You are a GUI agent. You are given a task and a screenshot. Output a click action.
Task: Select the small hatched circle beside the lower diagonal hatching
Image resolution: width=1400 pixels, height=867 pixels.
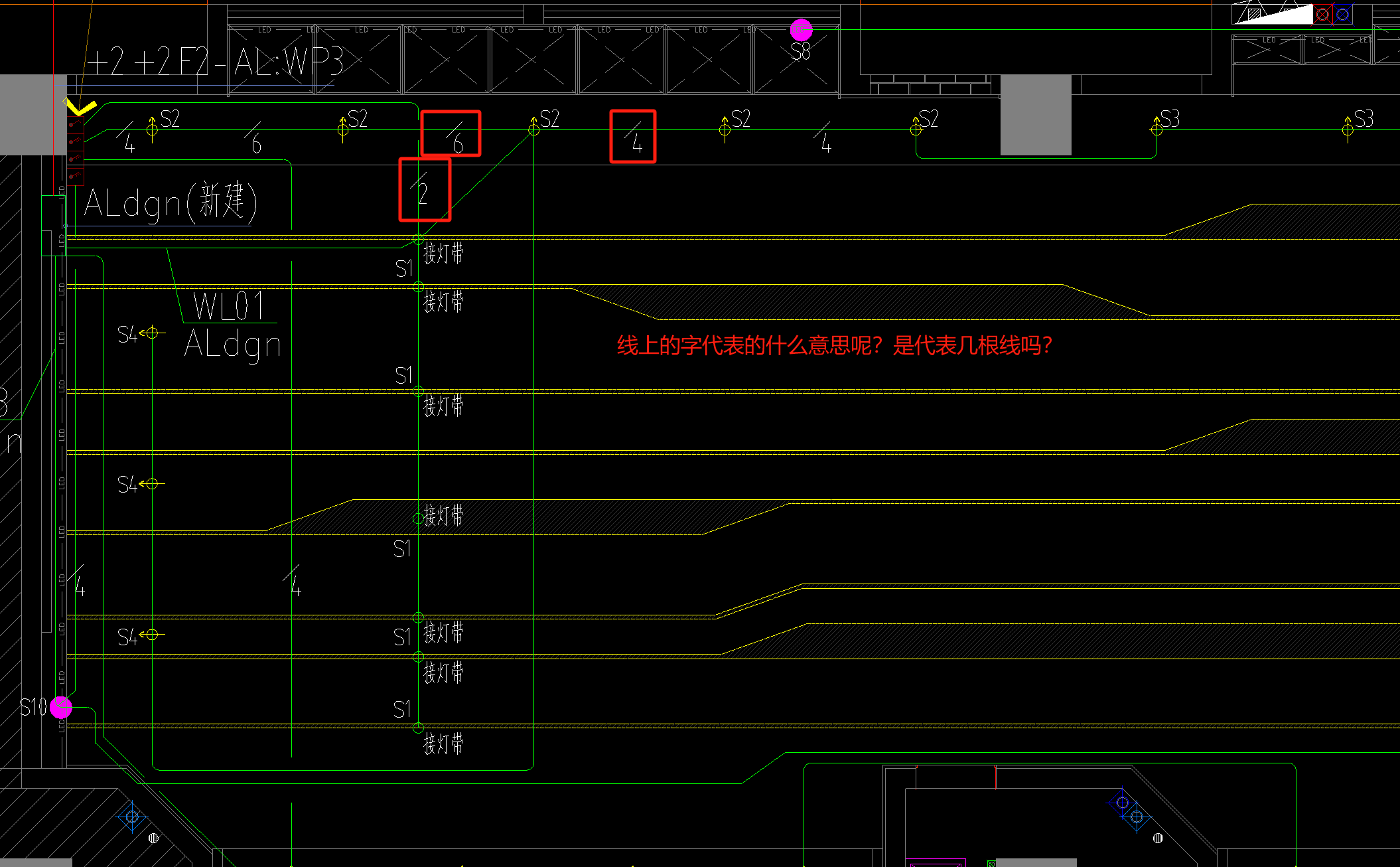[x=153, y=838]
